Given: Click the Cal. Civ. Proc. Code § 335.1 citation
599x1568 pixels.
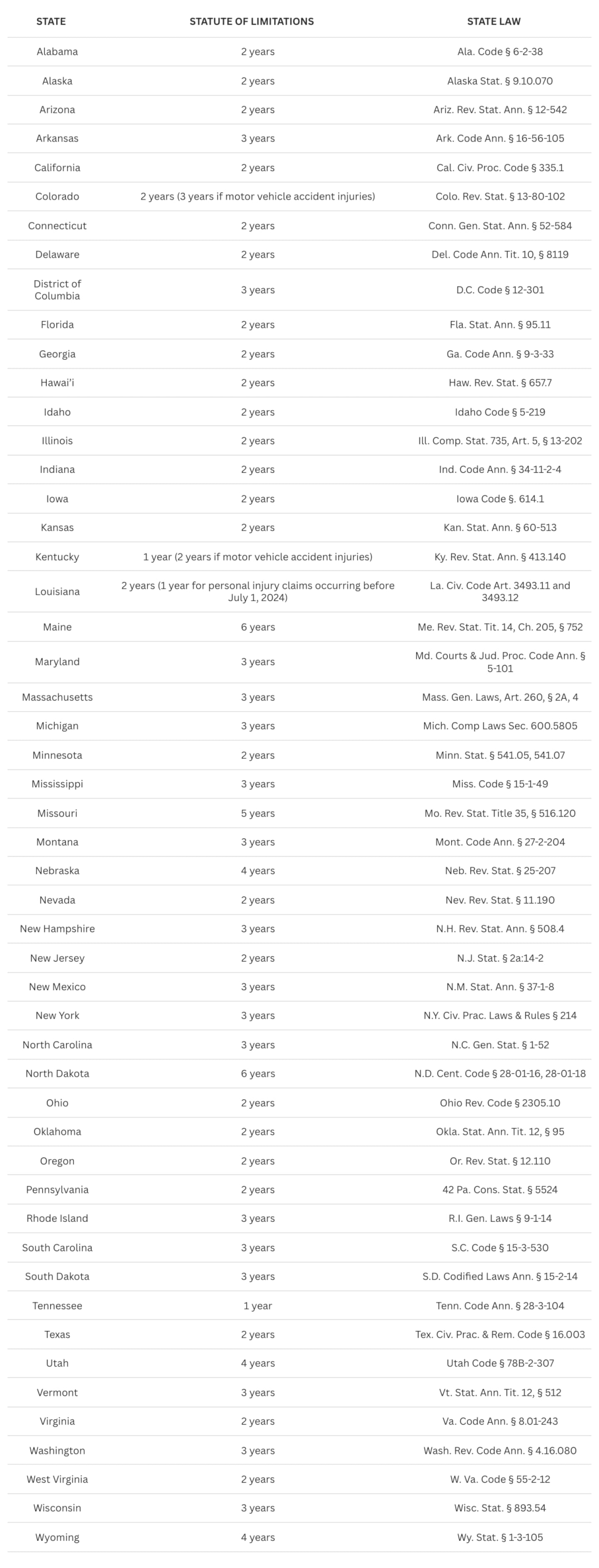Looking at the screenshot, I should 500,168.
